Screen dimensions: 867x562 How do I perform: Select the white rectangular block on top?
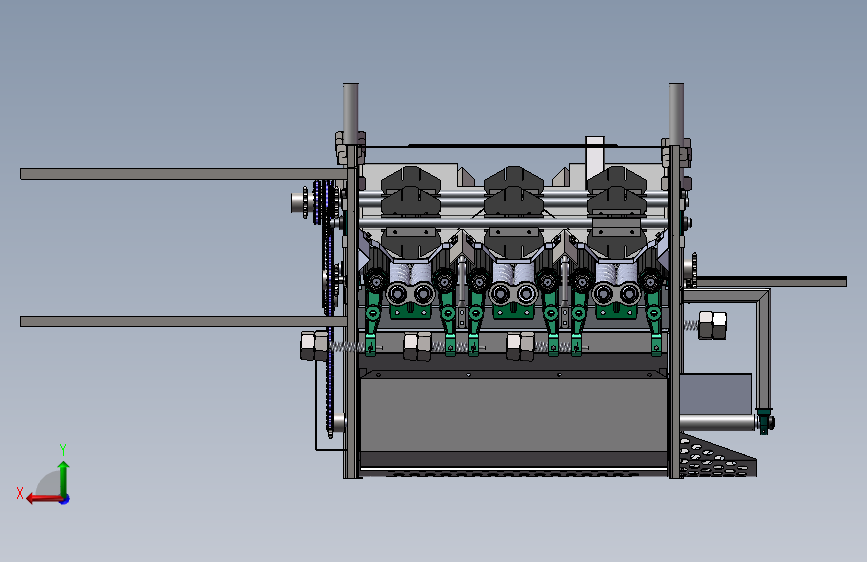point(594,157)
